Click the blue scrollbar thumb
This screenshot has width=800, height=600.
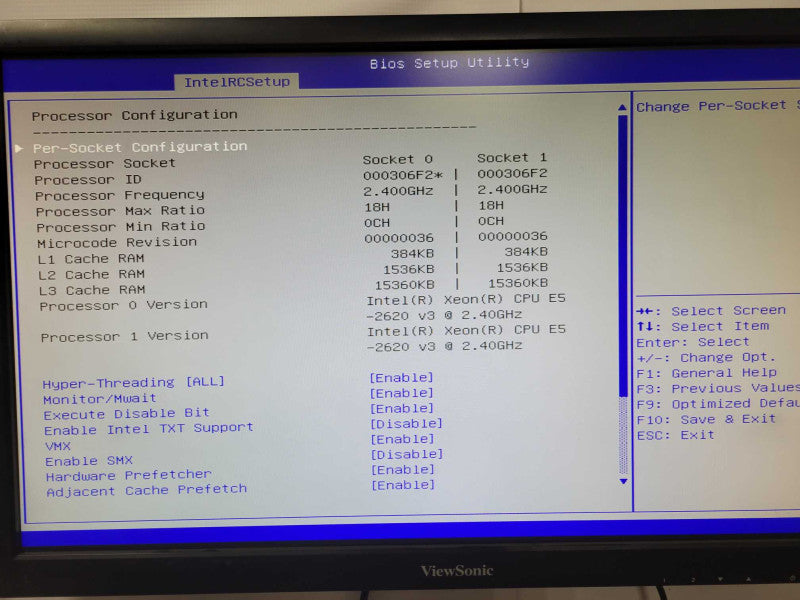[622, 255]
